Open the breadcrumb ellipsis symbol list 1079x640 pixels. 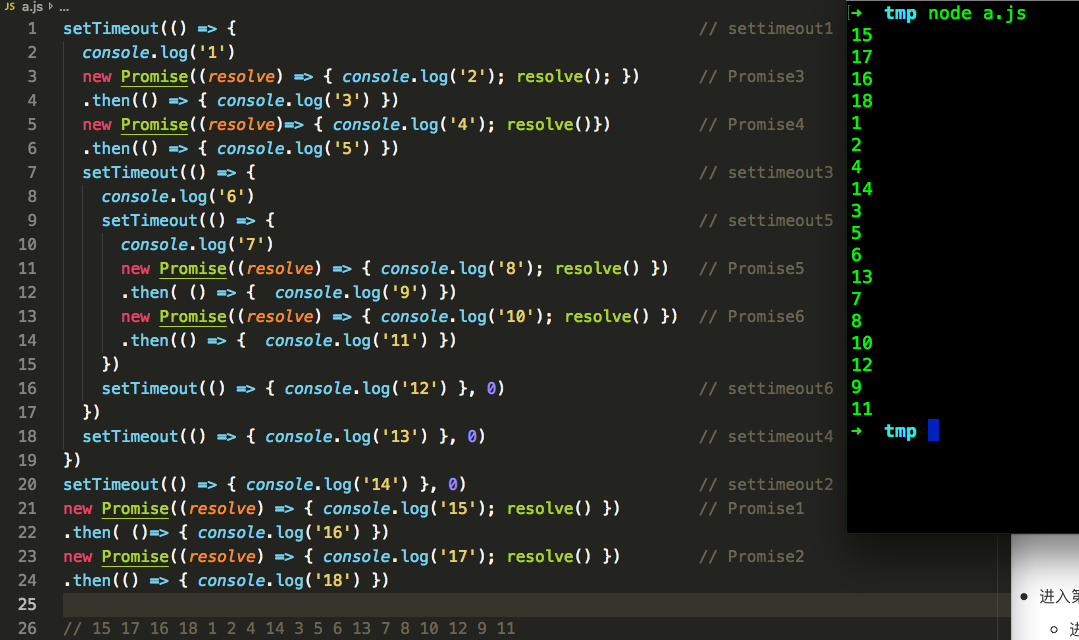[x=64, y=7]
